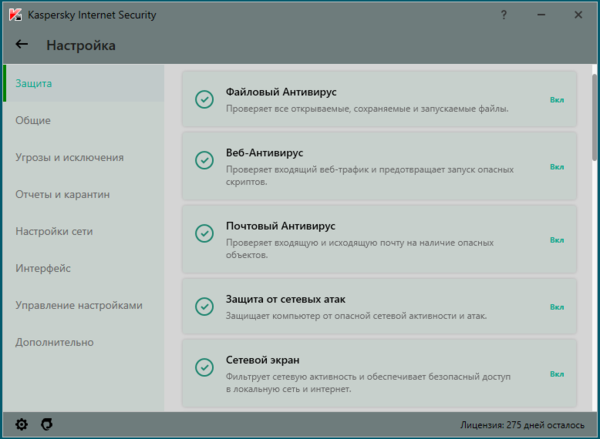Viewport: 600px width, 439px height.
Task: Disable Защита от сетевых атак via Вкл
Action: click(x=557, y=307)
